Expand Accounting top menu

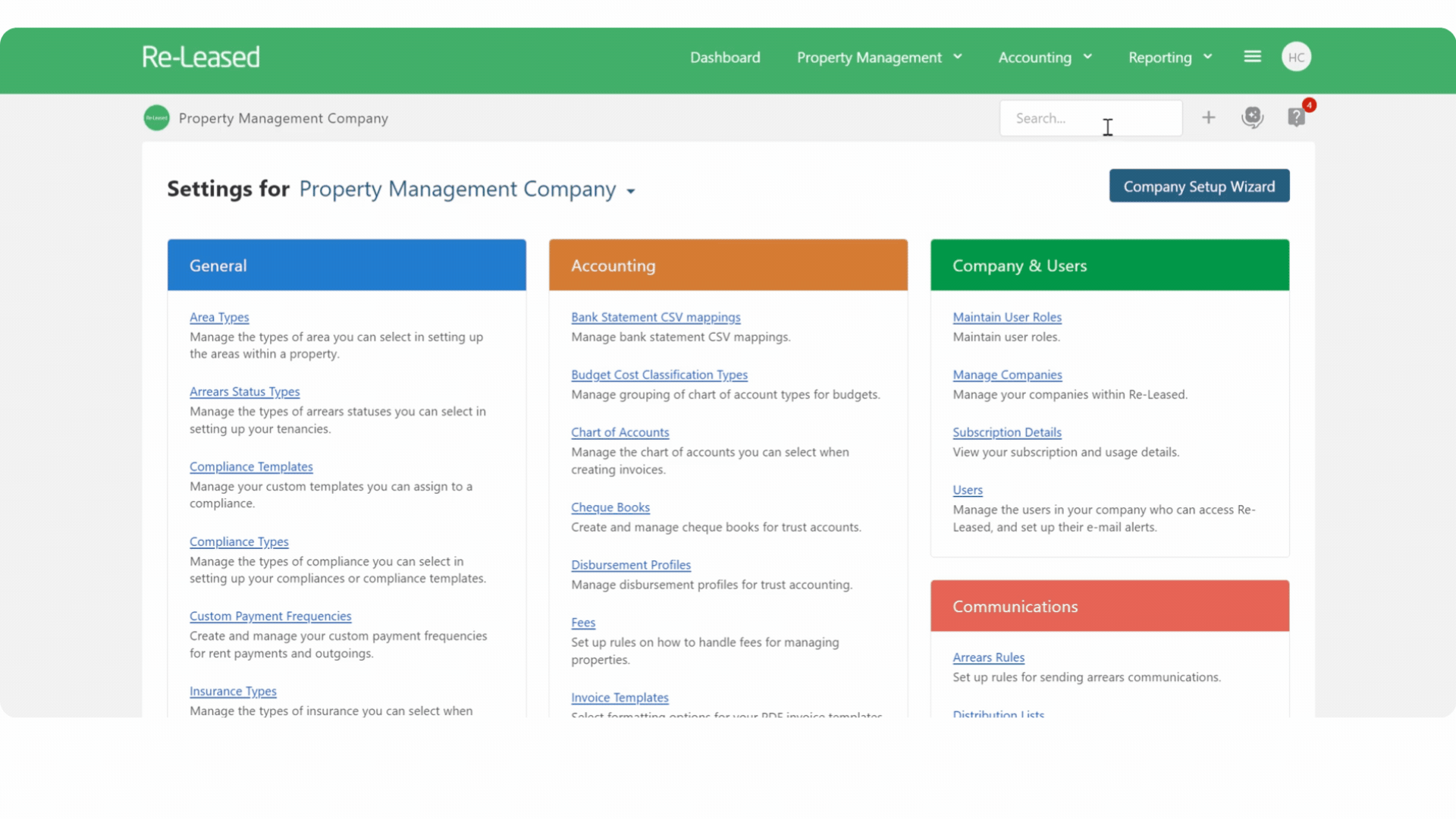[x=1045, y=58]
